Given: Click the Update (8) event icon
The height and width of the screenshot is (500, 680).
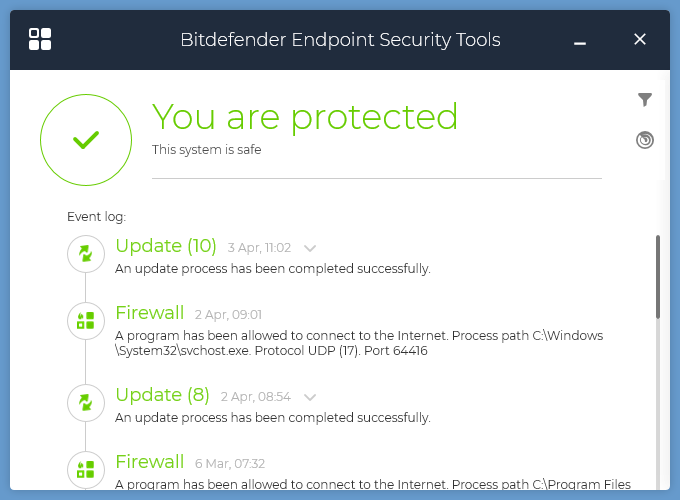Looking at the screenshot, I should [85, 403].
